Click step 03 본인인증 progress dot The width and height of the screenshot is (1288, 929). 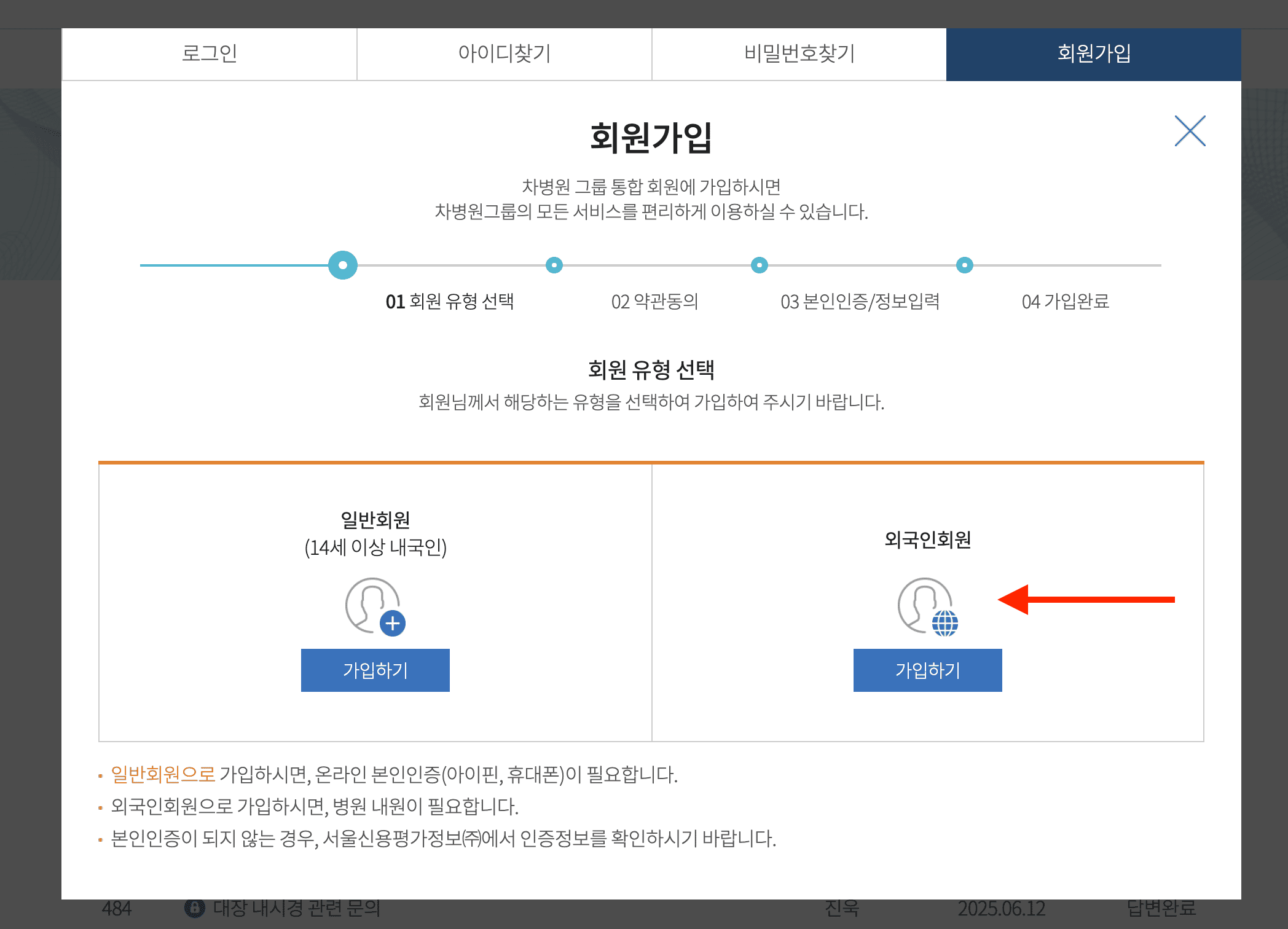click(x=760, y=265)
